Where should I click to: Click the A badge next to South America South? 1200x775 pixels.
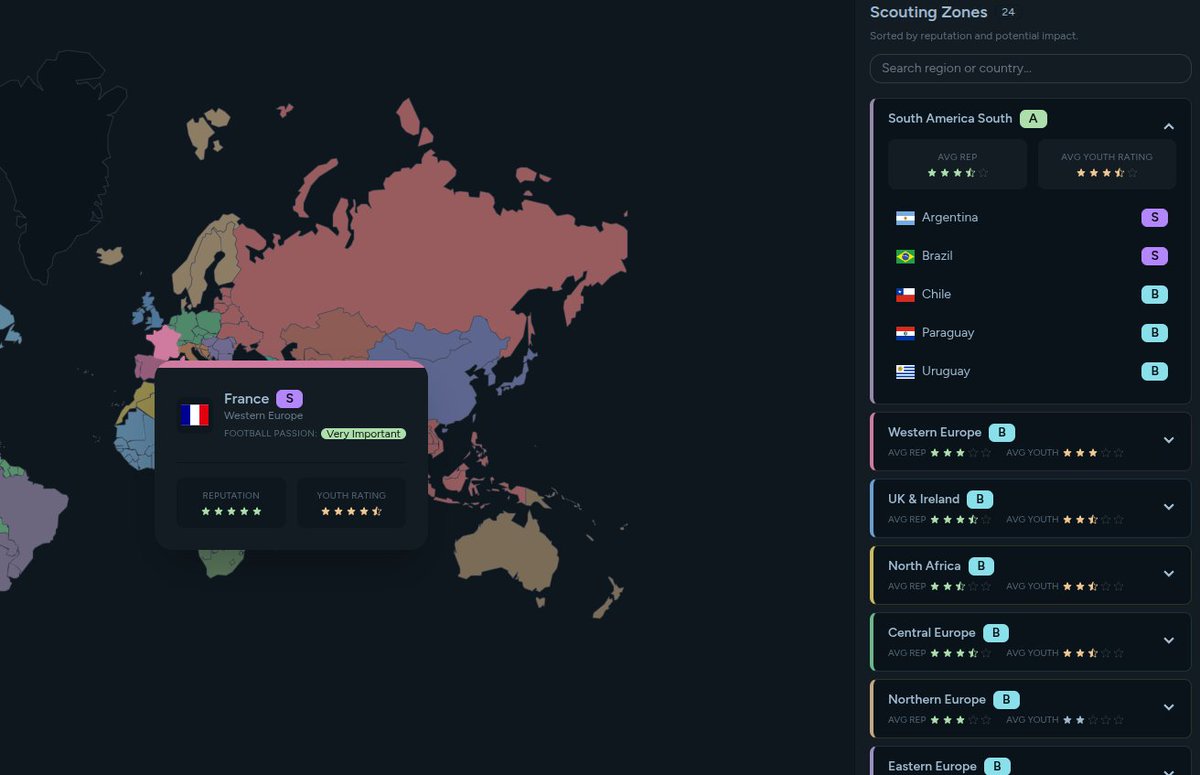pos(1033,119)
